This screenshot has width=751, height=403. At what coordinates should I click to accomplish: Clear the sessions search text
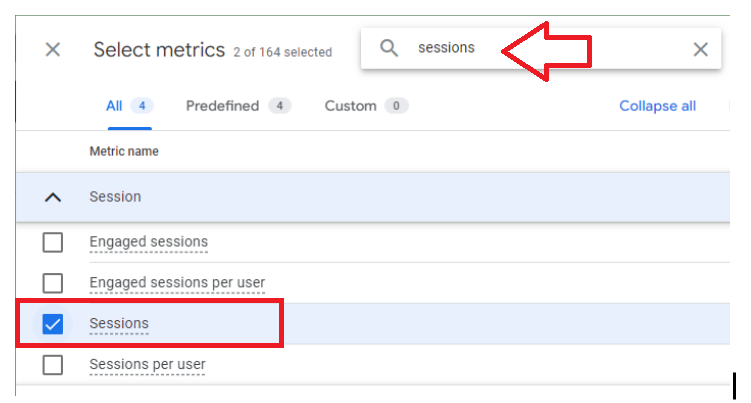coord(700,49)
